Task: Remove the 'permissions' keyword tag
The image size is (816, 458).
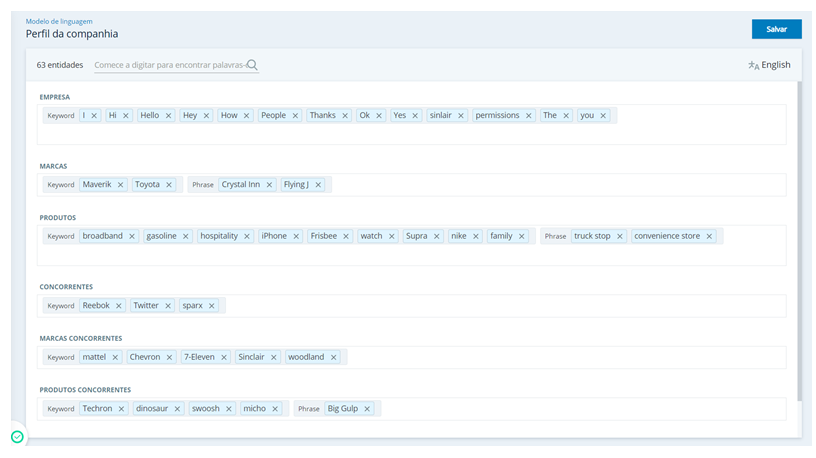Action: 528,116
